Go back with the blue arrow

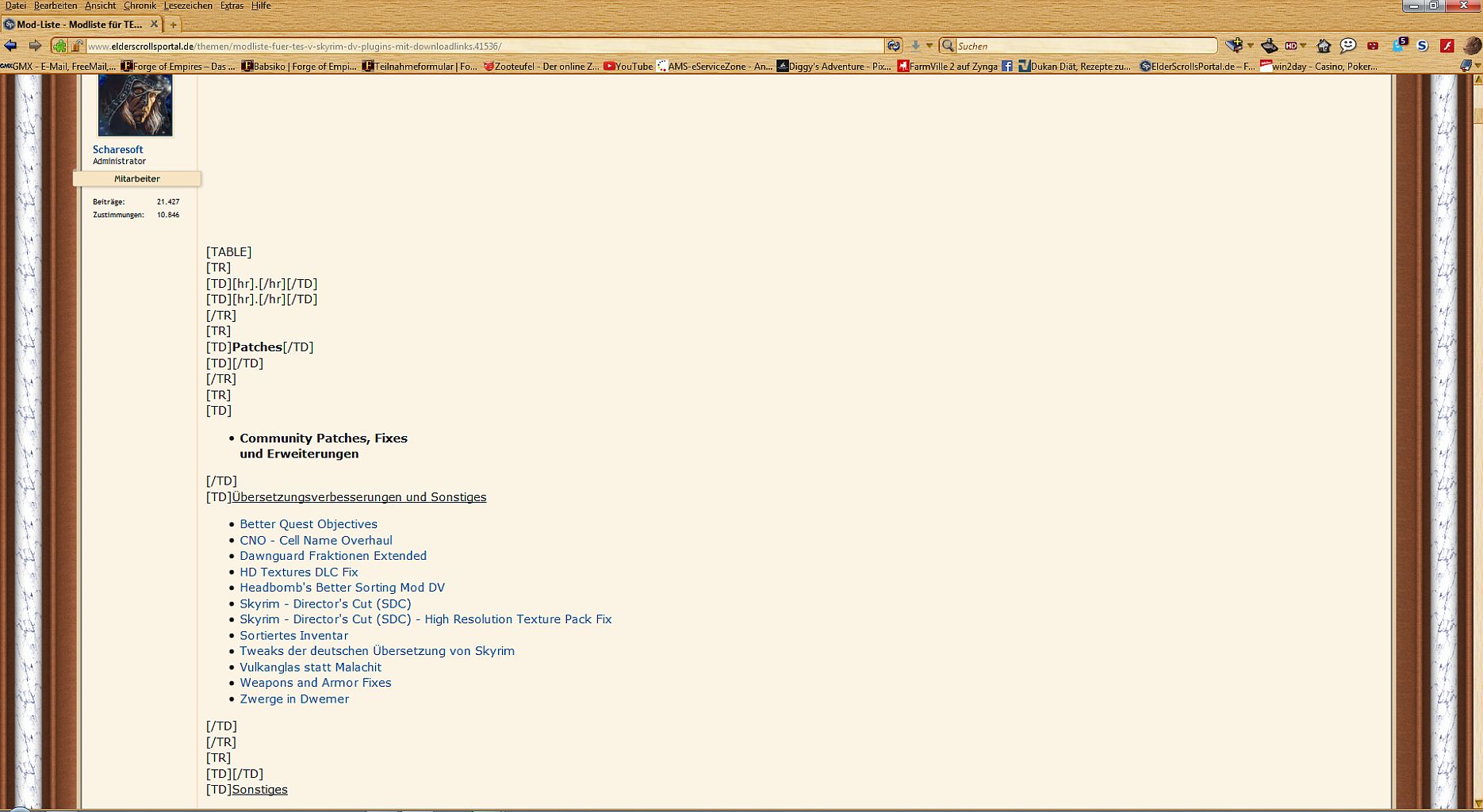click(11, 46)
